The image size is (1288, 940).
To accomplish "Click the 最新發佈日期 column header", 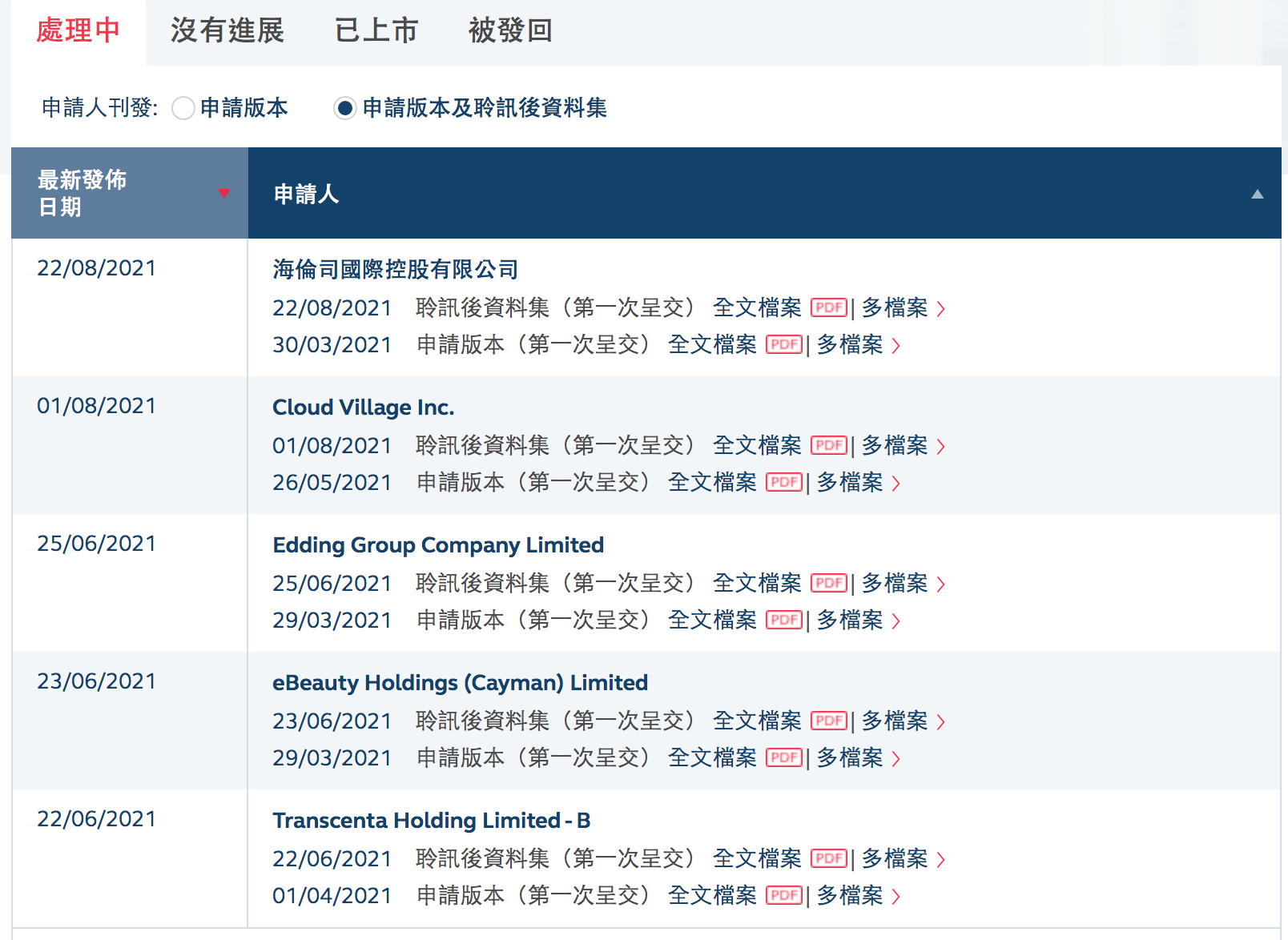I will click(130, 193).
